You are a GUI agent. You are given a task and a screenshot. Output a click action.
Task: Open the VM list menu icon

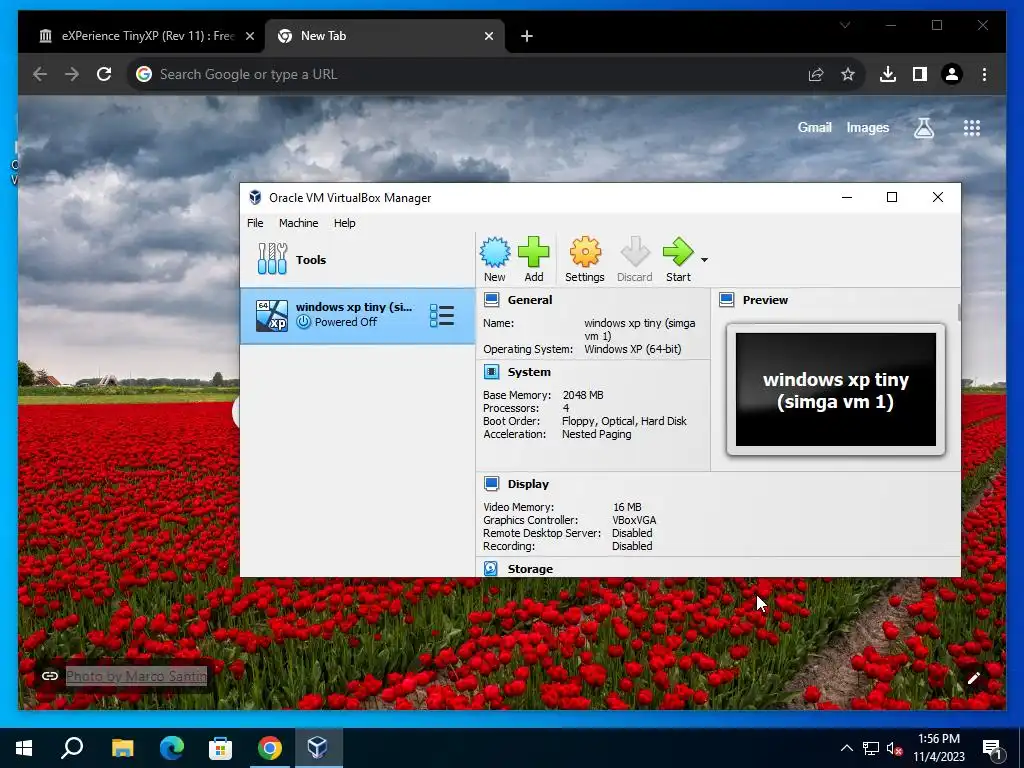(441, 315)
